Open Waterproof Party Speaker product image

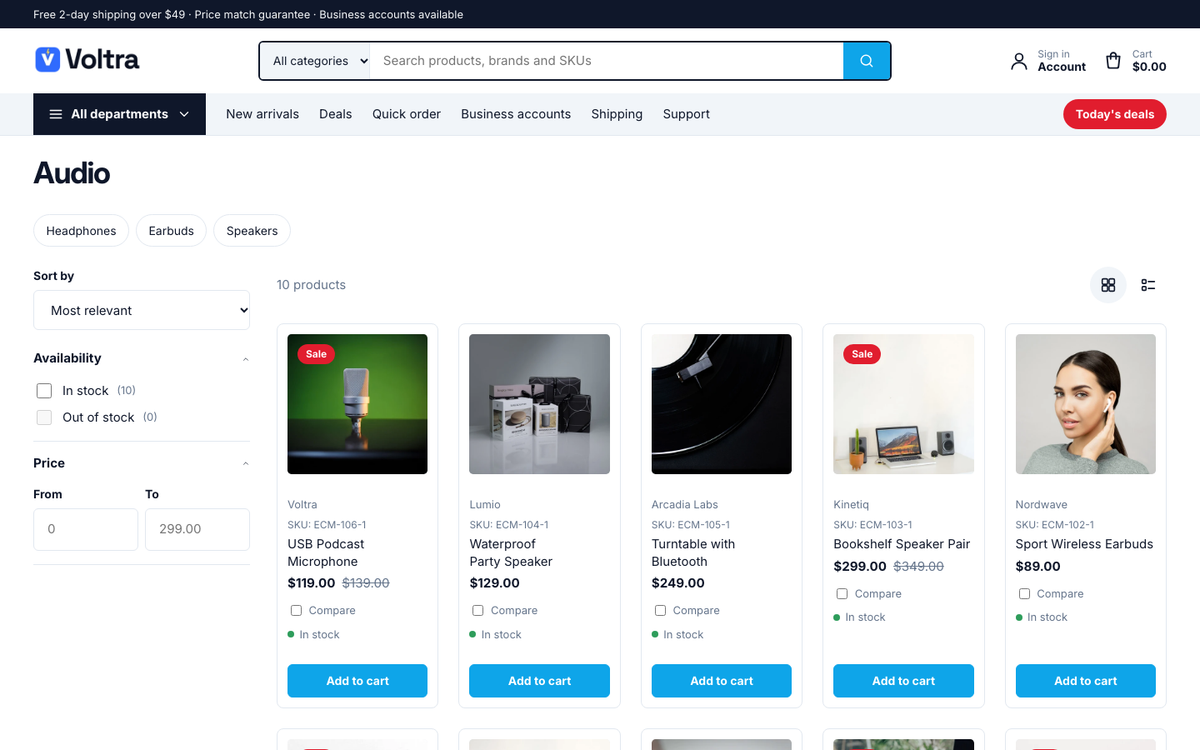point(540,404)
